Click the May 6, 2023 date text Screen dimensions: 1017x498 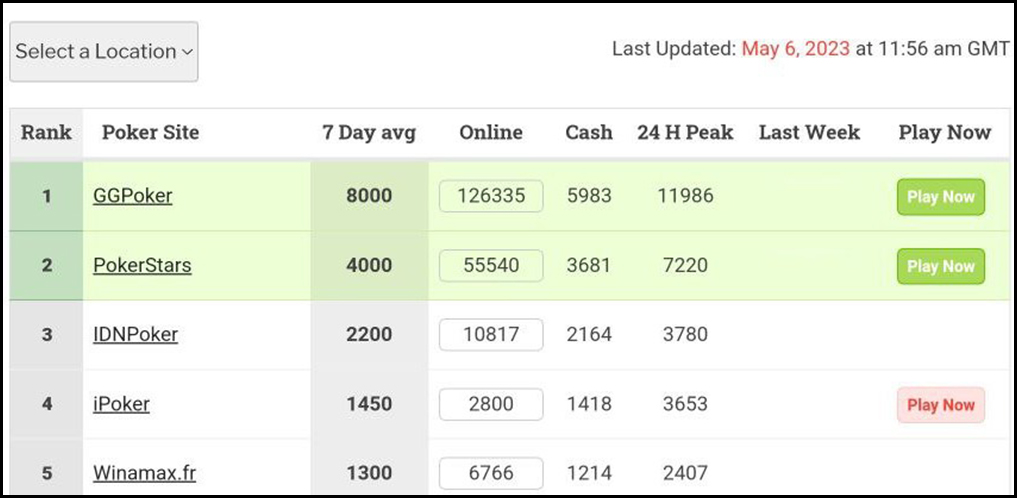pos(796,49)
